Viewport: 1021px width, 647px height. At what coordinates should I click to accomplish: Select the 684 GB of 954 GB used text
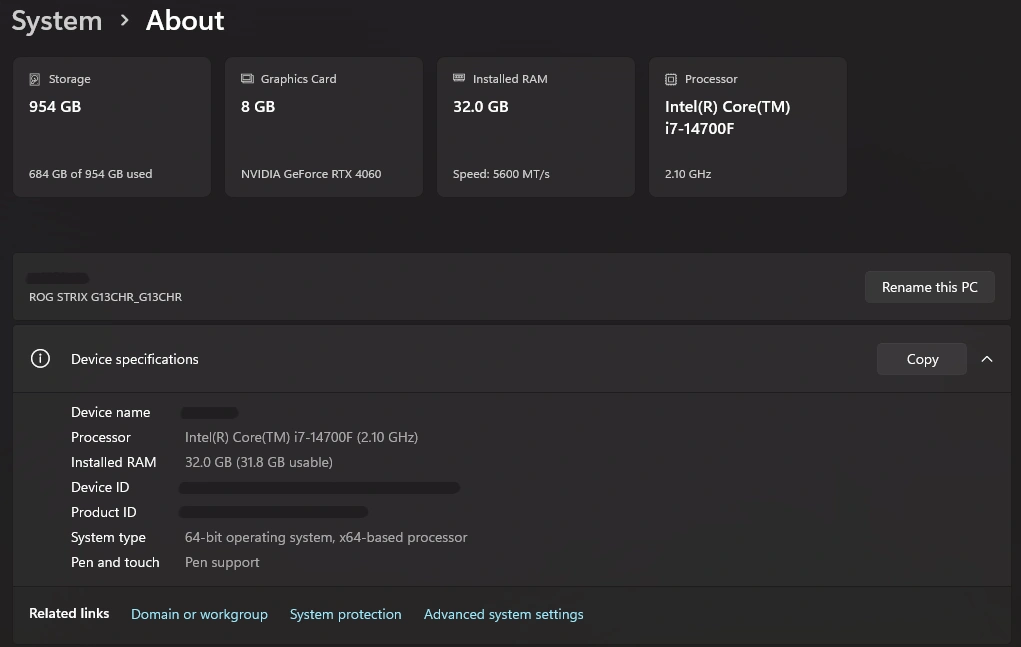[x=90, y=174]
